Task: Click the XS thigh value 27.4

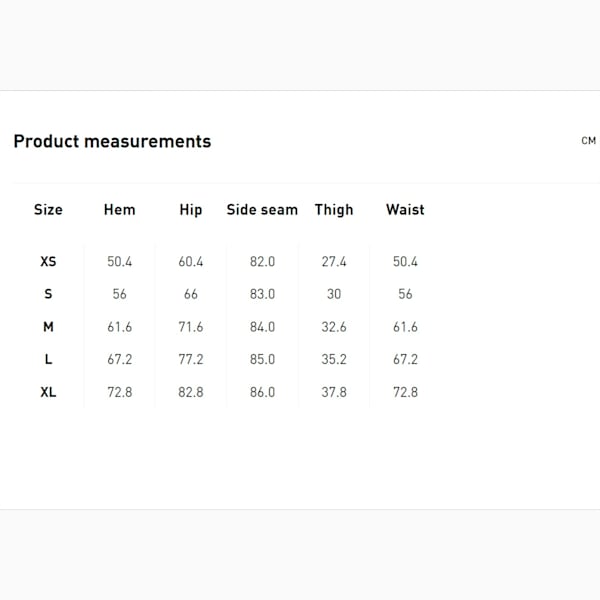Action: (x=334, y=261)
